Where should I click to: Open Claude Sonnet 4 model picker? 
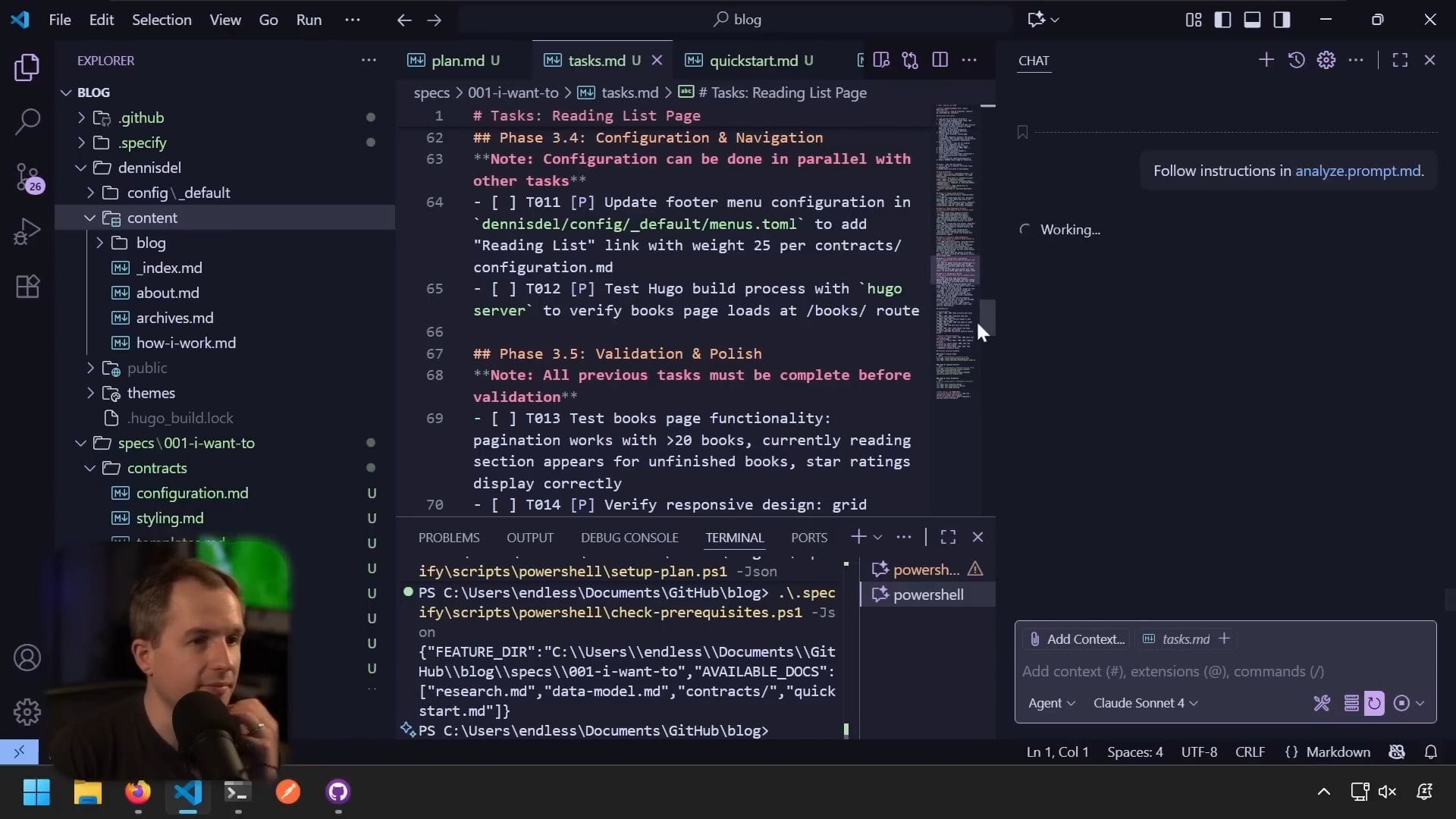[1144, 703]
